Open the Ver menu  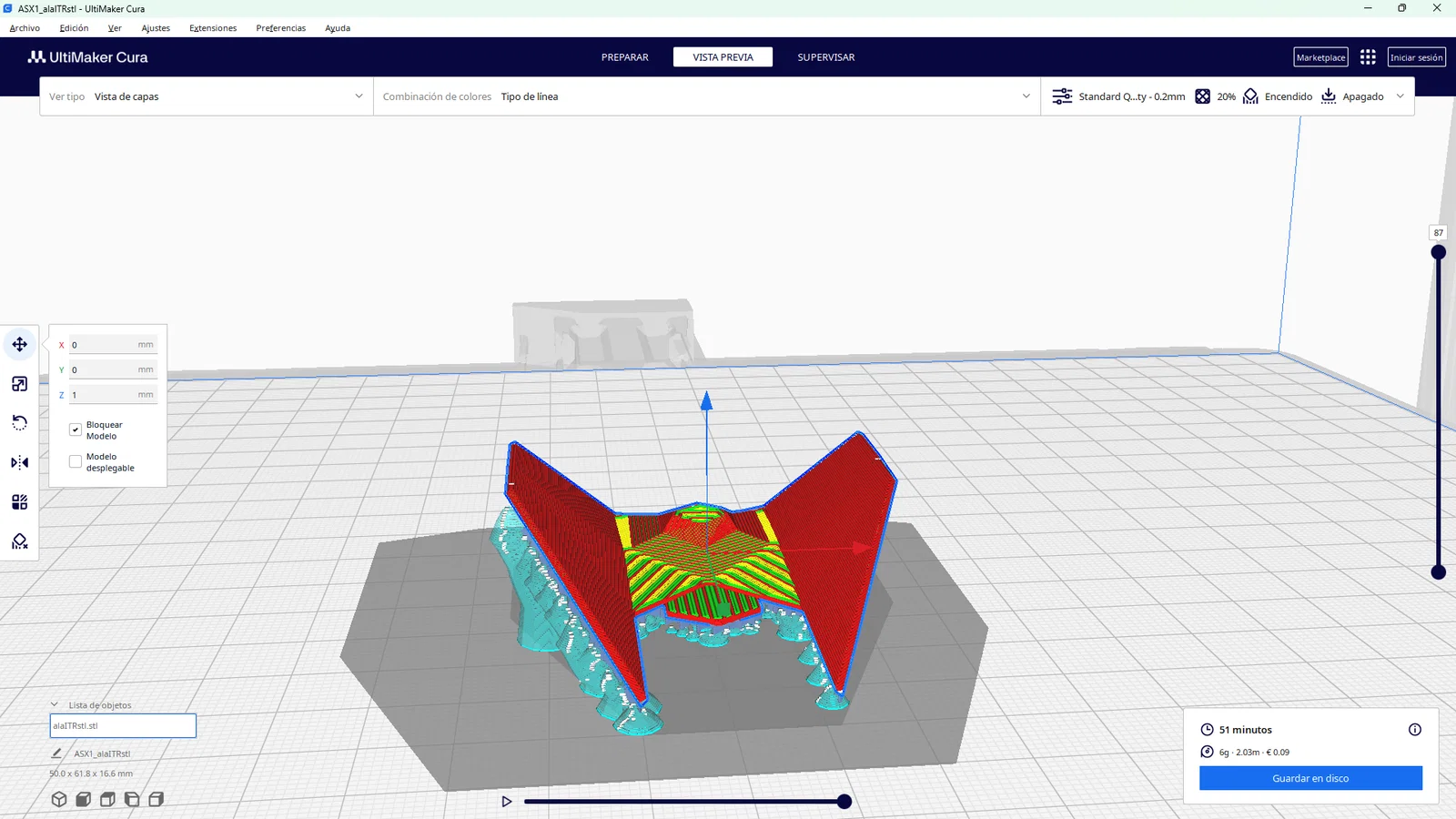(x=115, y=28)
